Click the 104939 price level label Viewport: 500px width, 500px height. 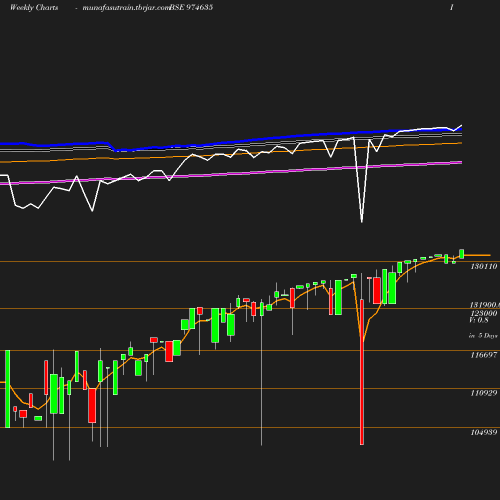484,432
